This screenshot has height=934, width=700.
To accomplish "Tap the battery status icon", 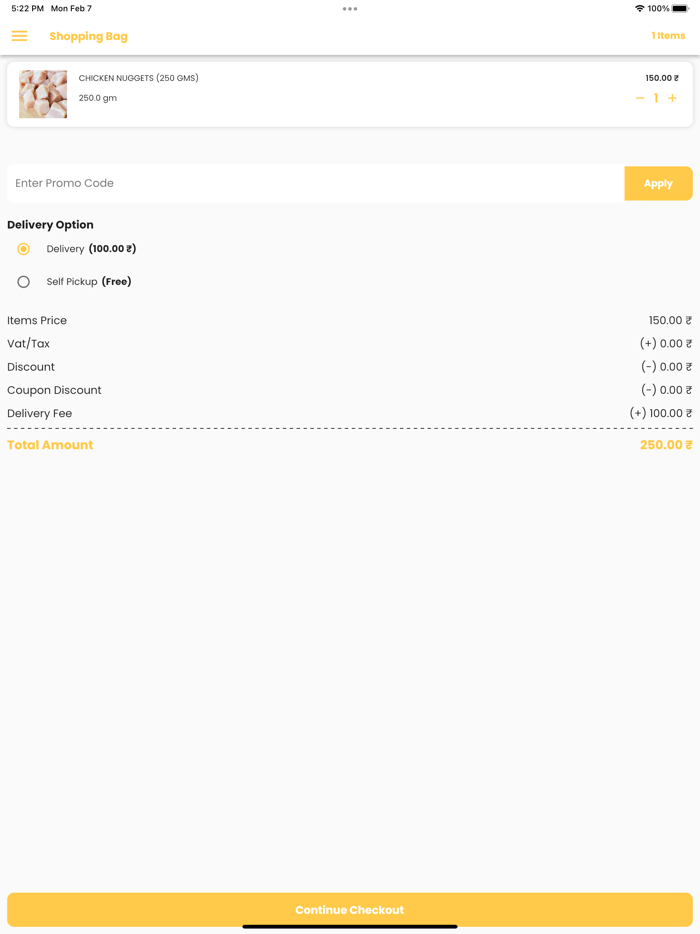I will (680, 9).
